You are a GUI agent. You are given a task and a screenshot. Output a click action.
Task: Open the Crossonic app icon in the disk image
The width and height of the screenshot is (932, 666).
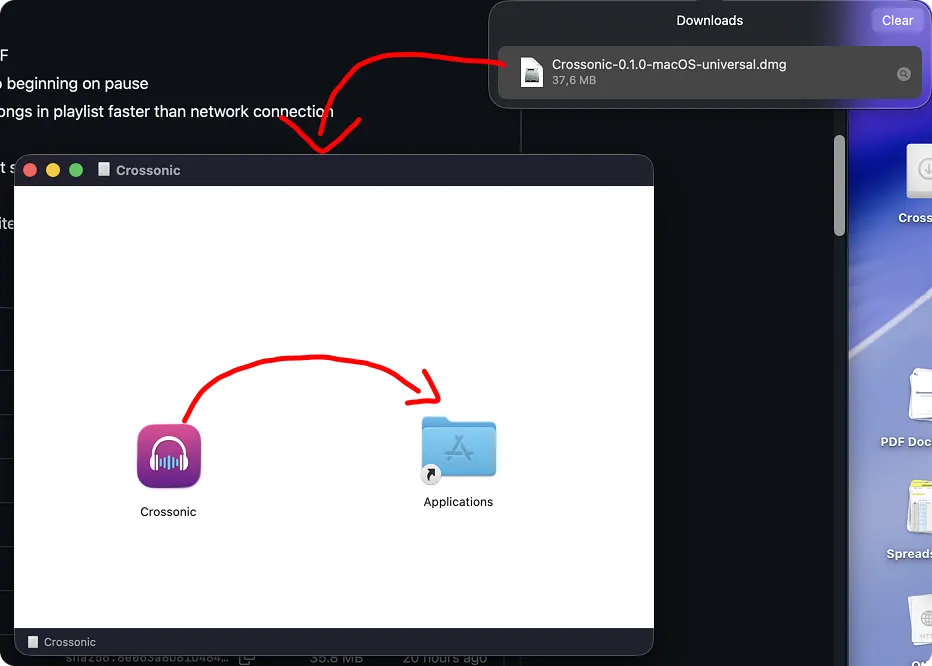[x=168, y=455]
